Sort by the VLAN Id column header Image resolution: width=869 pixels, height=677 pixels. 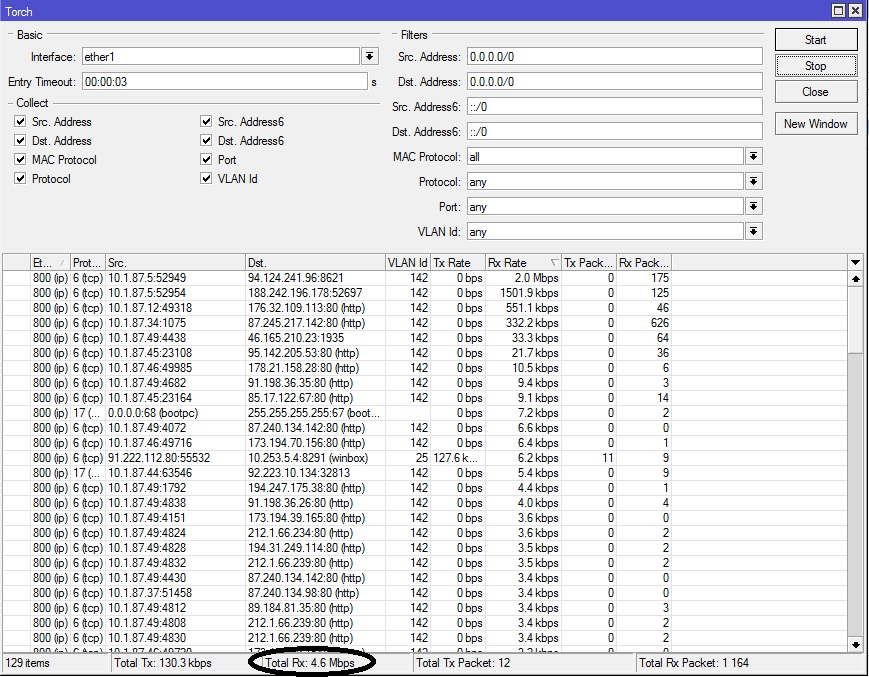coord(408,263)
